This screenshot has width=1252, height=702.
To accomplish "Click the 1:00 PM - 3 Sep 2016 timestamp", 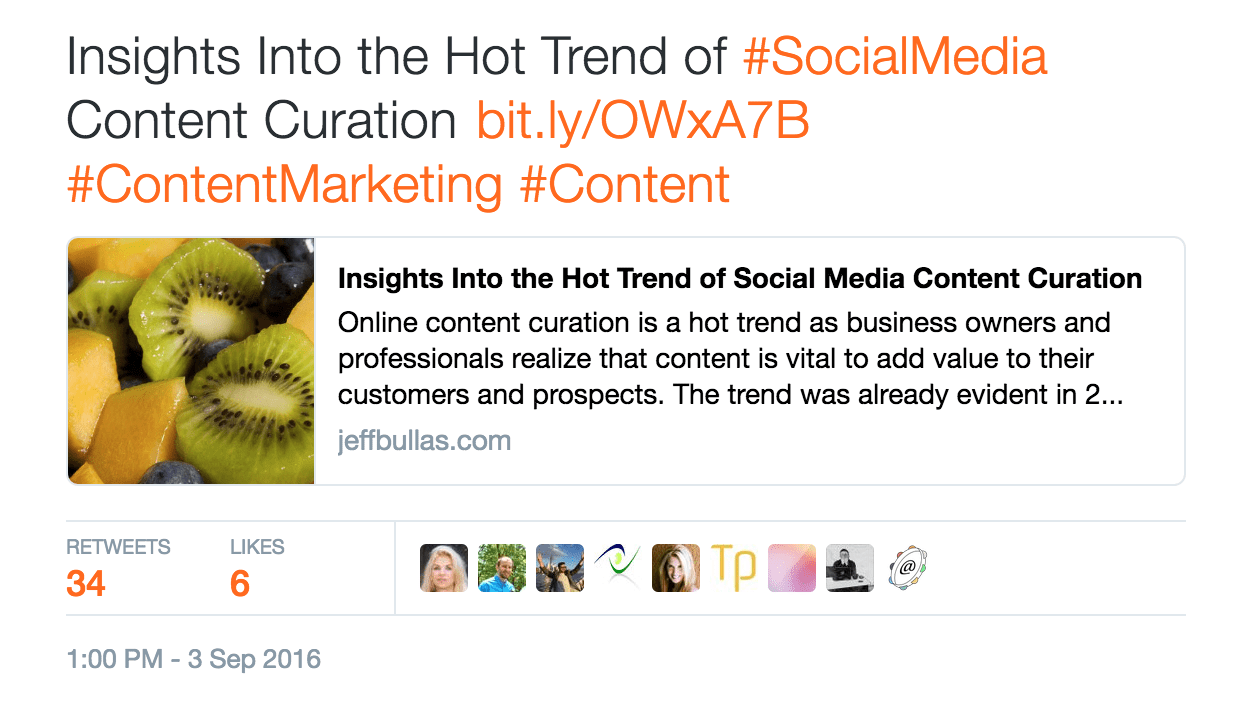I will pos(194,660).
